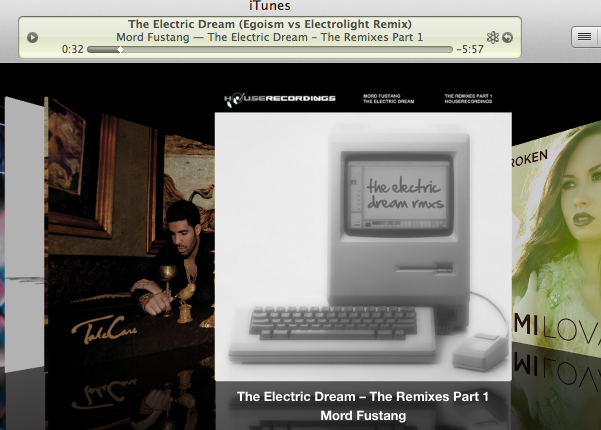Click the song title The Electric Dream remix
This screenshot has width=601, height=430.
(x=270, y=24)
